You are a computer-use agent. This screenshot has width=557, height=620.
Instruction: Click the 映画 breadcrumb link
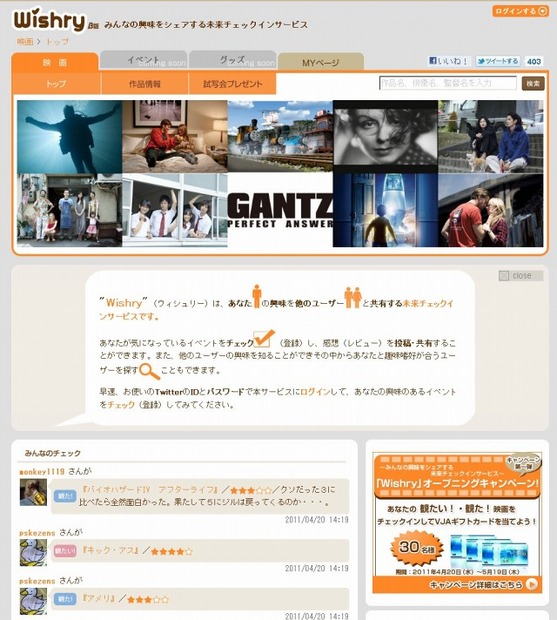tap(25, 42)
